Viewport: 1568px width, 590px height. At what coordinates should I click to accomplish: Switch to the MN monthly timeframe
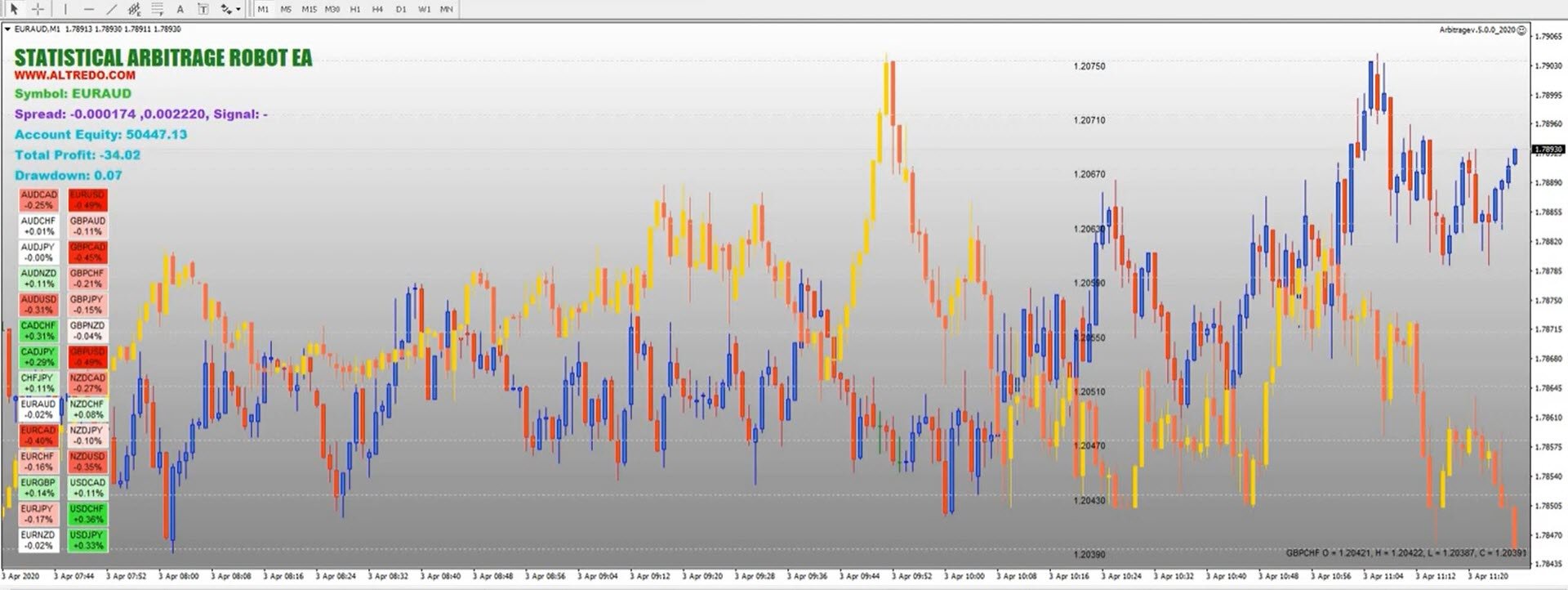[x=447, y=9]
